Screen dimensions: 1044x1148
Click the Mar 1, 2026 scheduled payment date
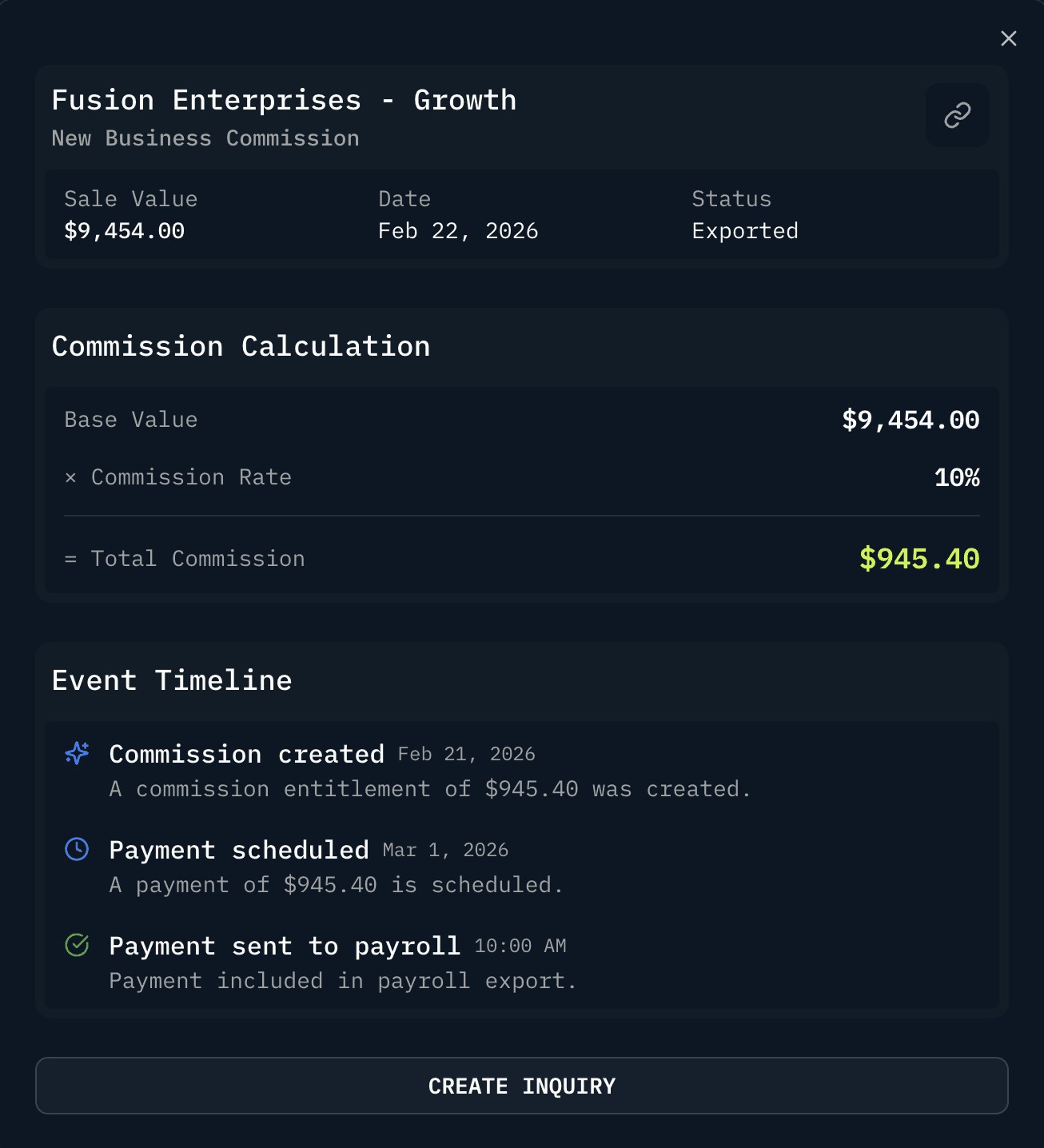point(444,850)
